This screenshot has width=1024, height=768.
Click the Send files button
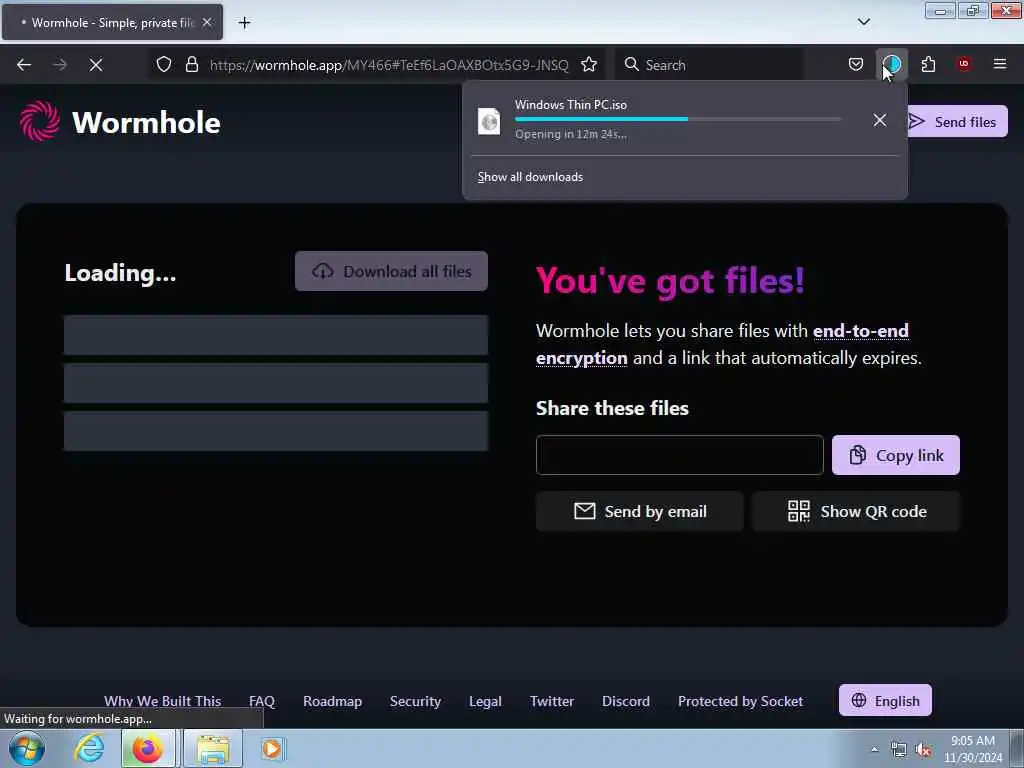[x=957, y=121]
